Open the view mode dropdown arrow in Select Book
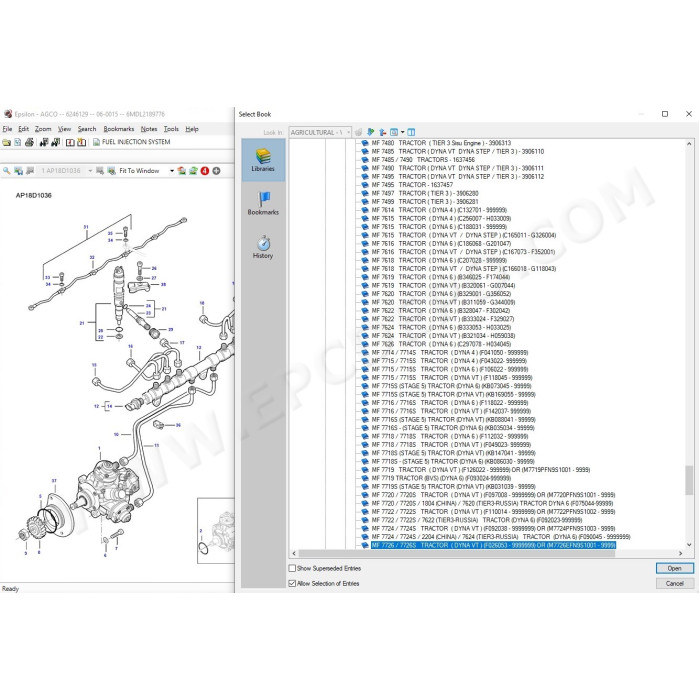 tap(402, 133)
